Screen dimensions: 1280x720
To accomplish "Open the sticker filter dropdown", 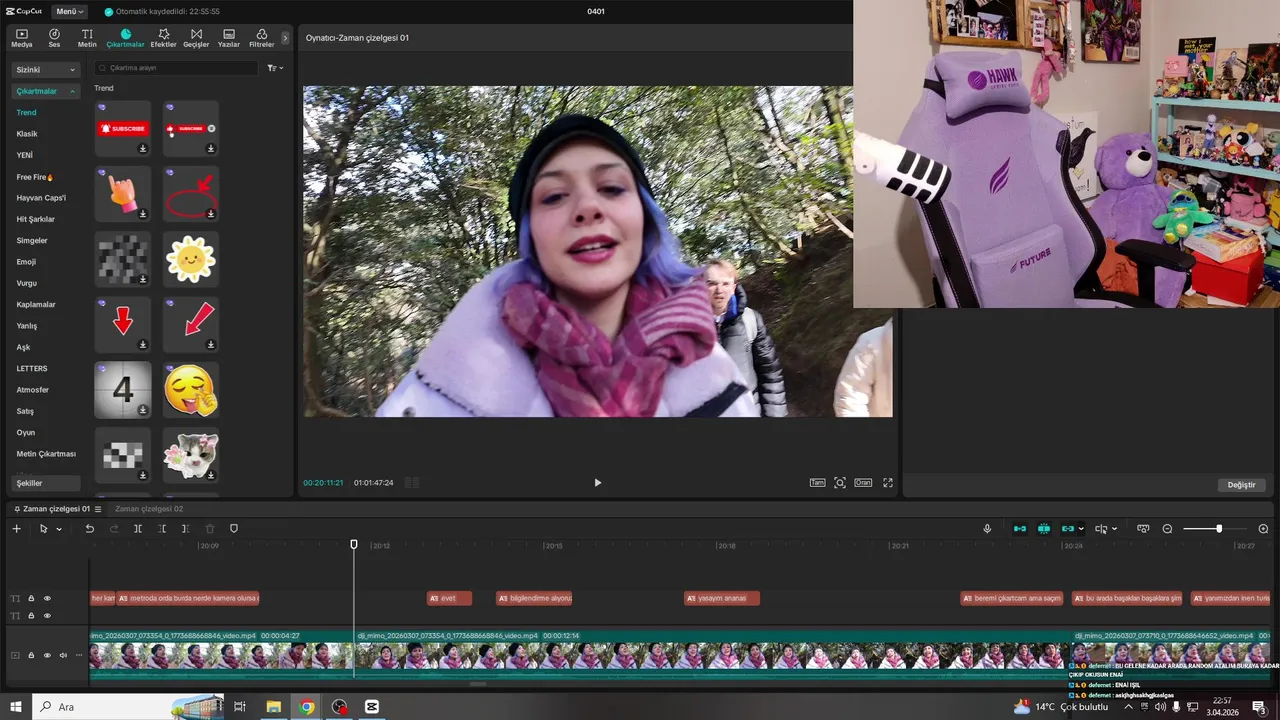I will [275, 68].
